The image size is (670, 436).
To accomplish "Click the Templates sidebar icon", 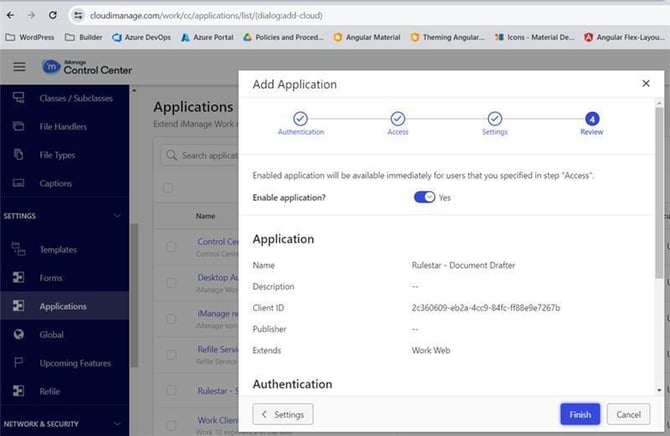I will [18, 249].
